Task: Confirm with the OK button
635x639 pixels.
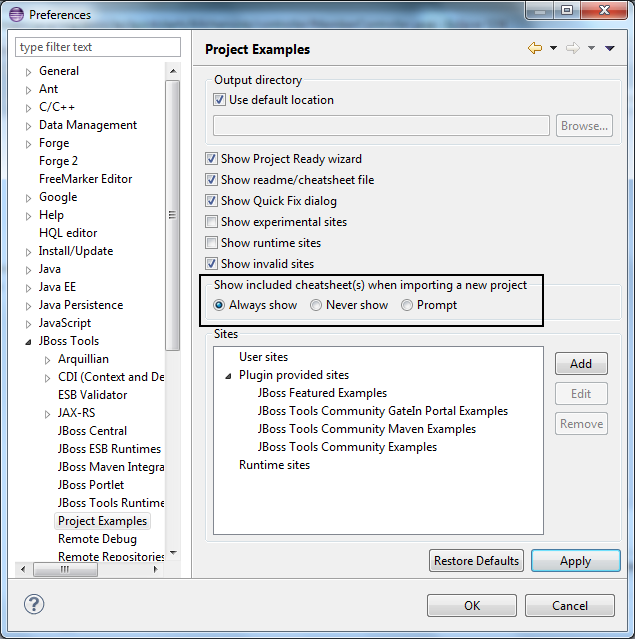Action: 472,606
